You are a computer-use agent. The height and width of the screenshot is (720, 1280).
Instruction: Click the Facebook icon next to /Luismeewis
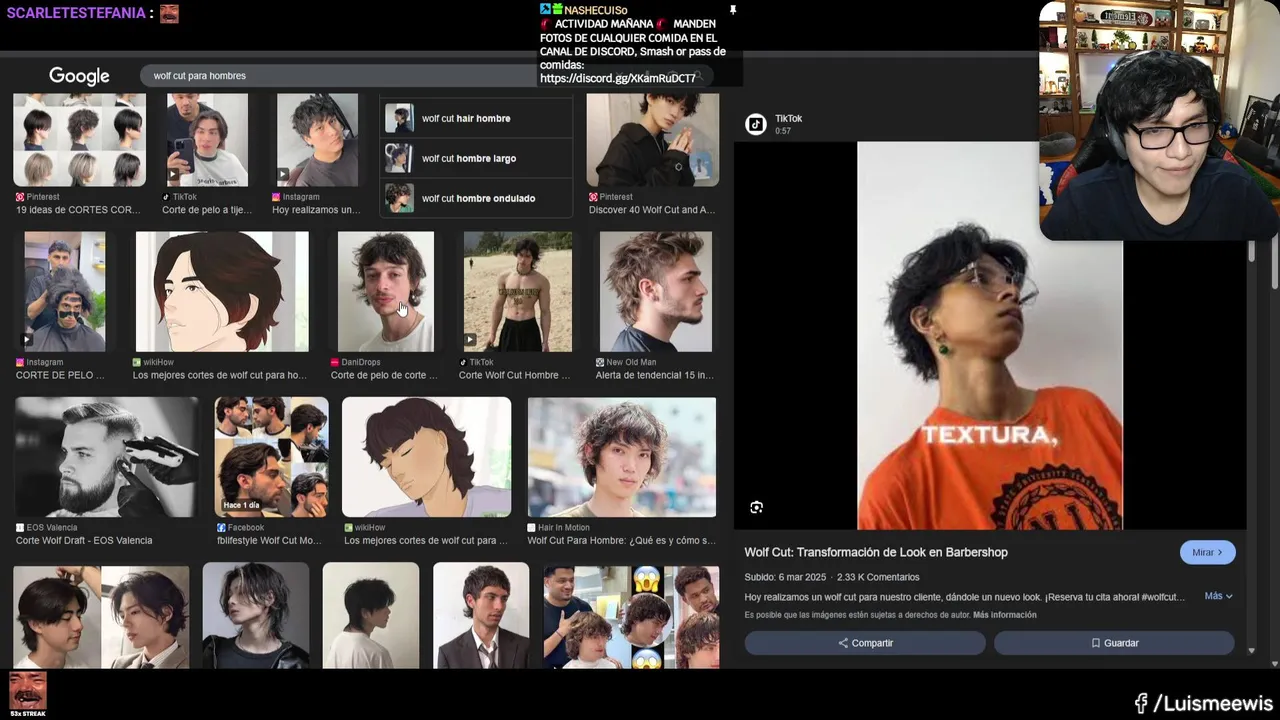pyautogui.click(x=1141, y=704)
